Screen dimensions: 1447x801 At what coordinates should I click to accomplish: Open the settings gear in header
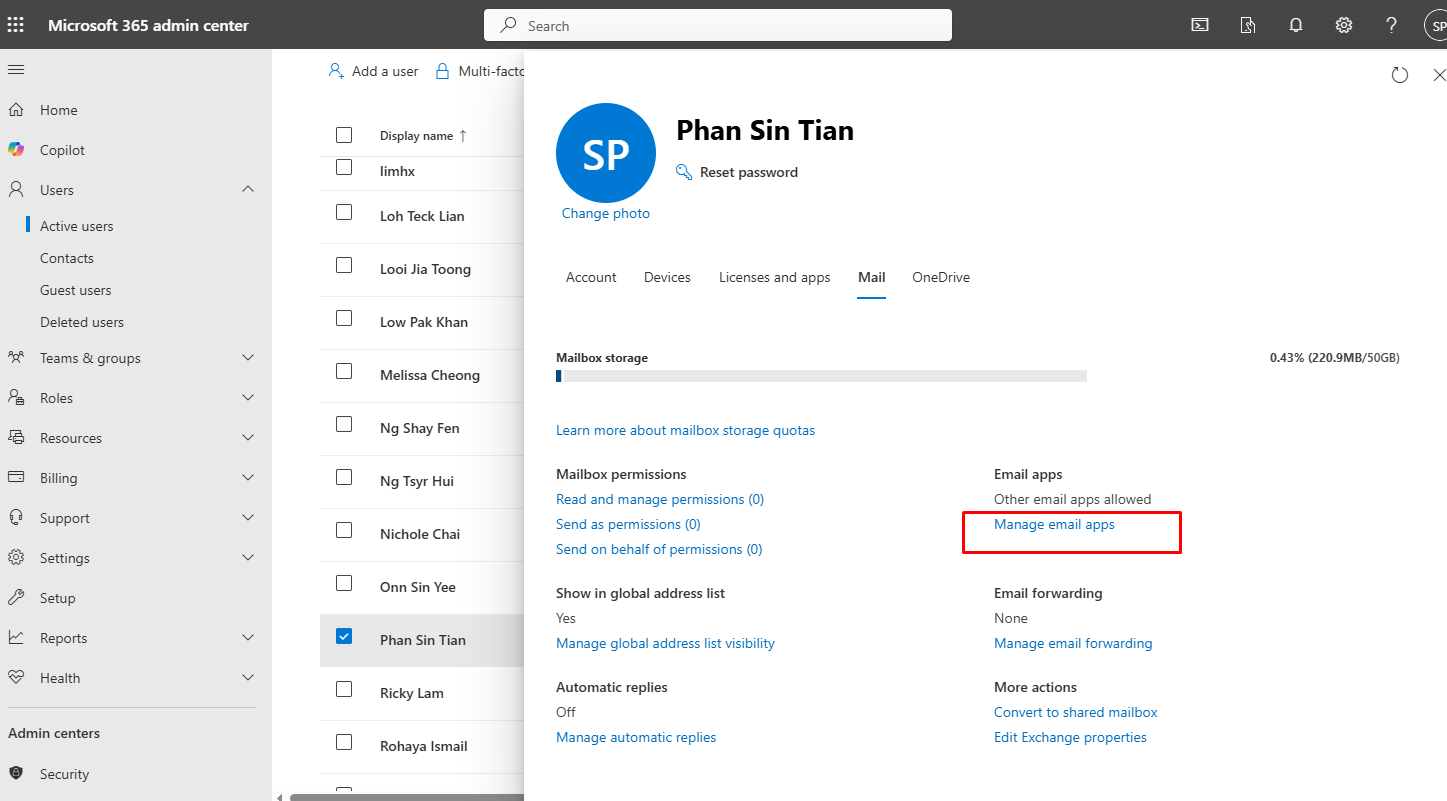pyautogui.click(x=1344, y=25)
